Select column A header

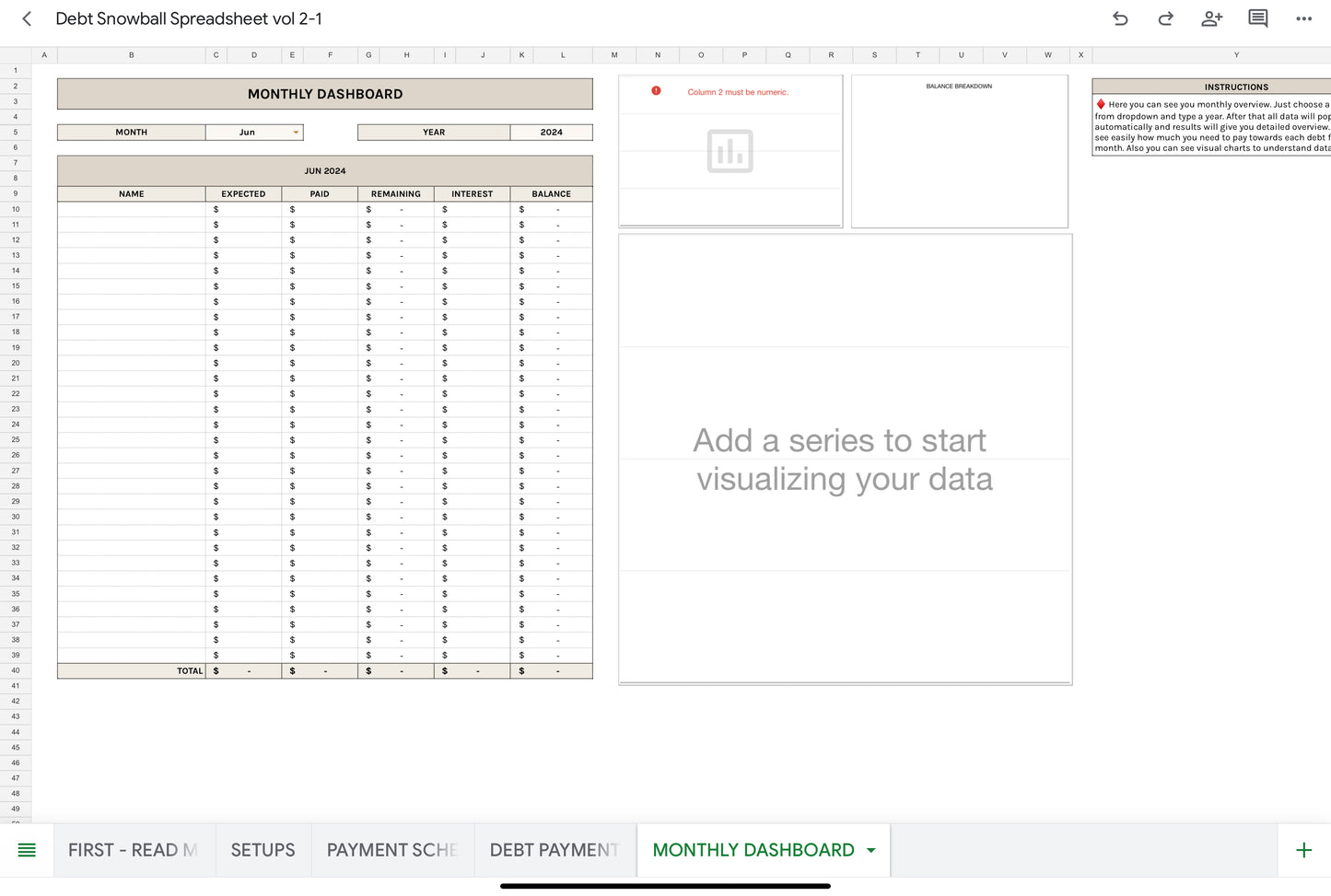coord(44,55)
